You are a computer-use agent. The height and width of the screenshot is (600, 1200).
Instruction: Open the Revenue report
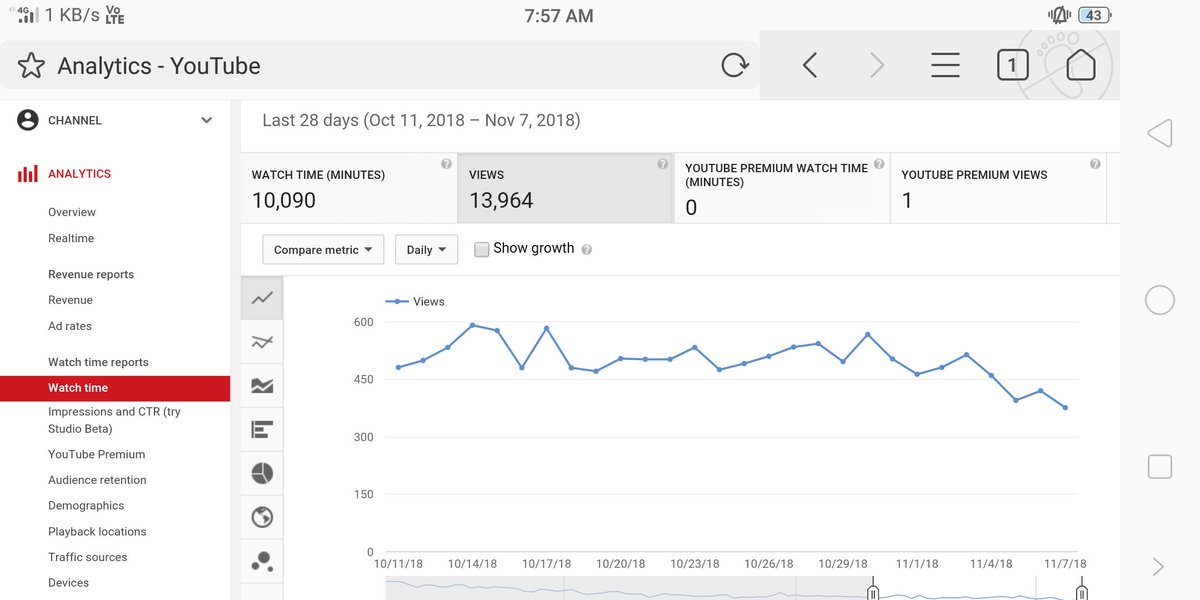pyautogui.click(x=70, y=300)
